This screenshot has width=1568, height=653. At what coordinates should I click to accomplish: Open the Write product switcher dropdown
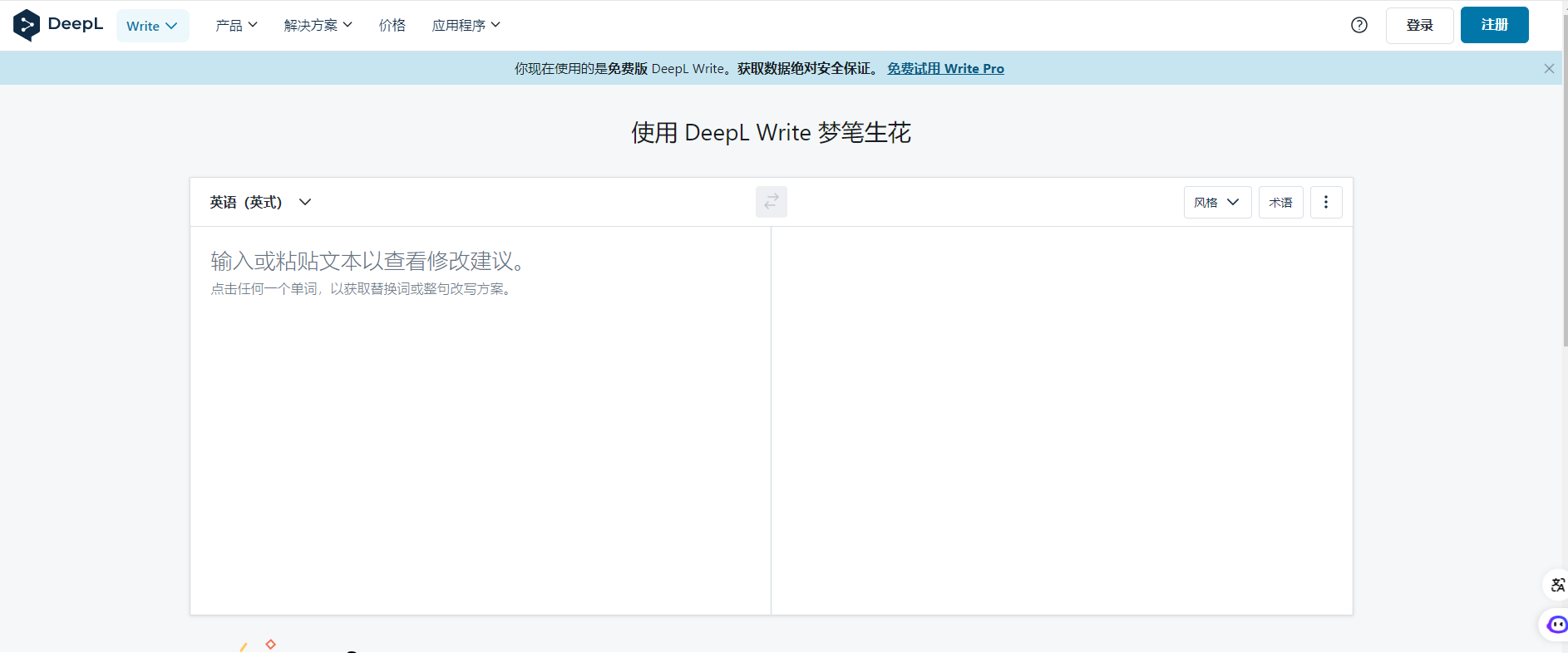tap(152, 26)
